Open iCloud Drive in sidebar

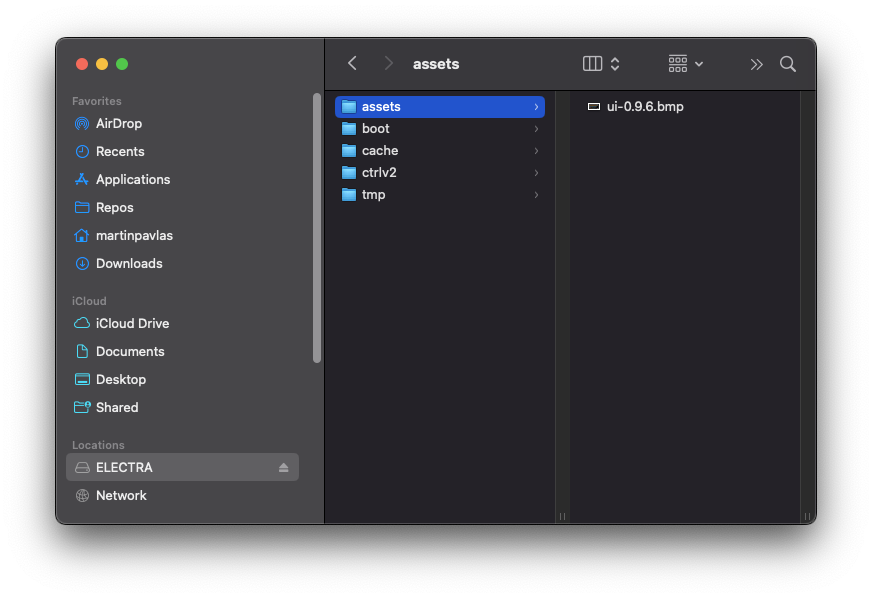[x=182, y=323]
